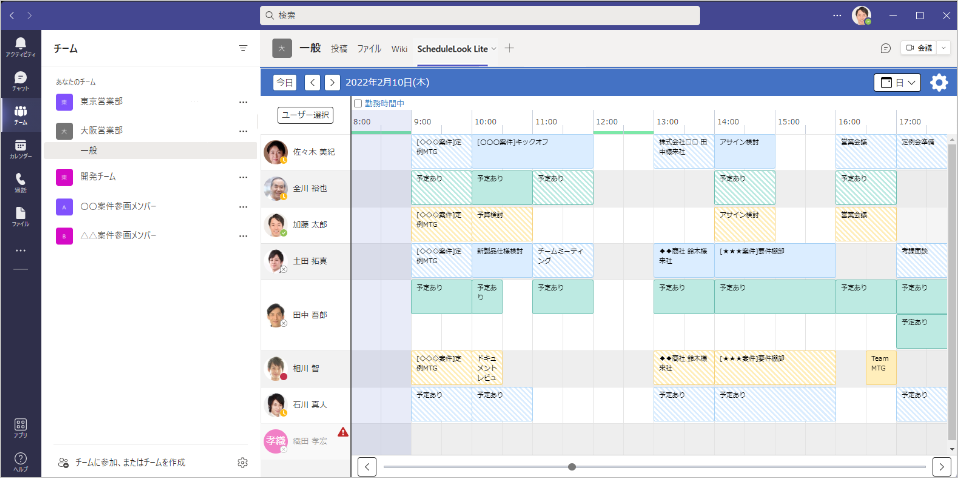Switch to the ファイル tab
958x478 pixels.
click(369, 48)
